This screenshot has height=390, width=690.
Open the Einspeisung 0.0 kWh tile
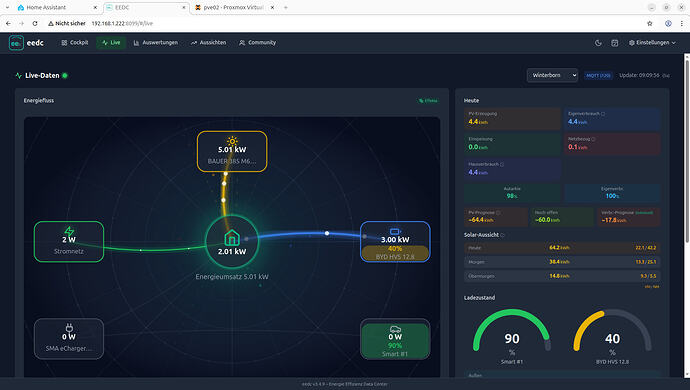[x=512, y=143]
